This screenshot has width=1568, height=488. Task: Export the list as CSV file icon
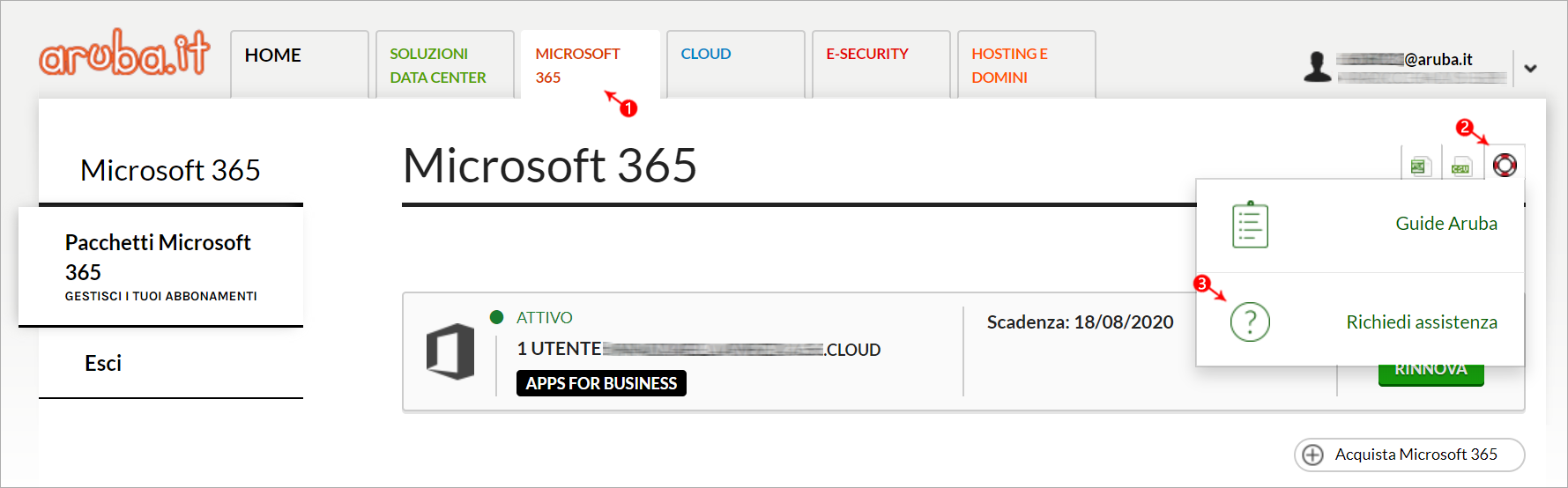click(1461, 166)
